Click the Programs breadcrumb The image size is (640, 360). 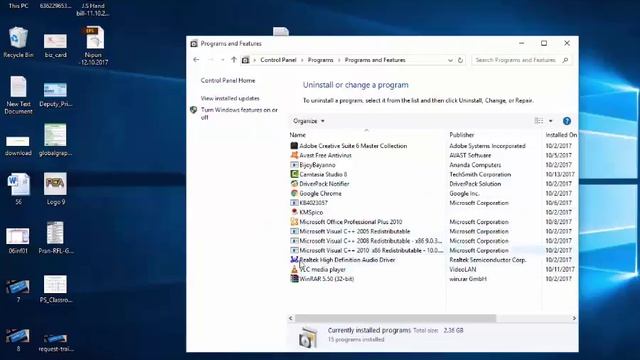tap(320, 60)
